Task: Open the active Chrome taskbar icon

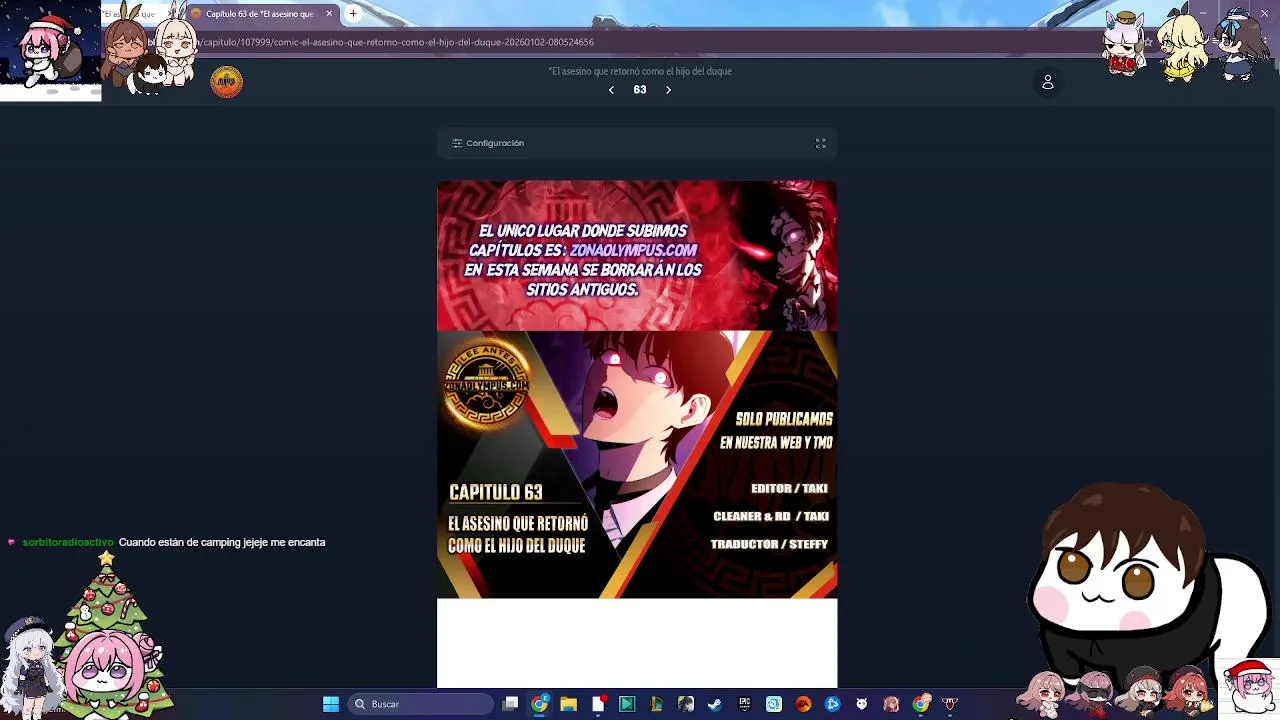Action: 540,704
